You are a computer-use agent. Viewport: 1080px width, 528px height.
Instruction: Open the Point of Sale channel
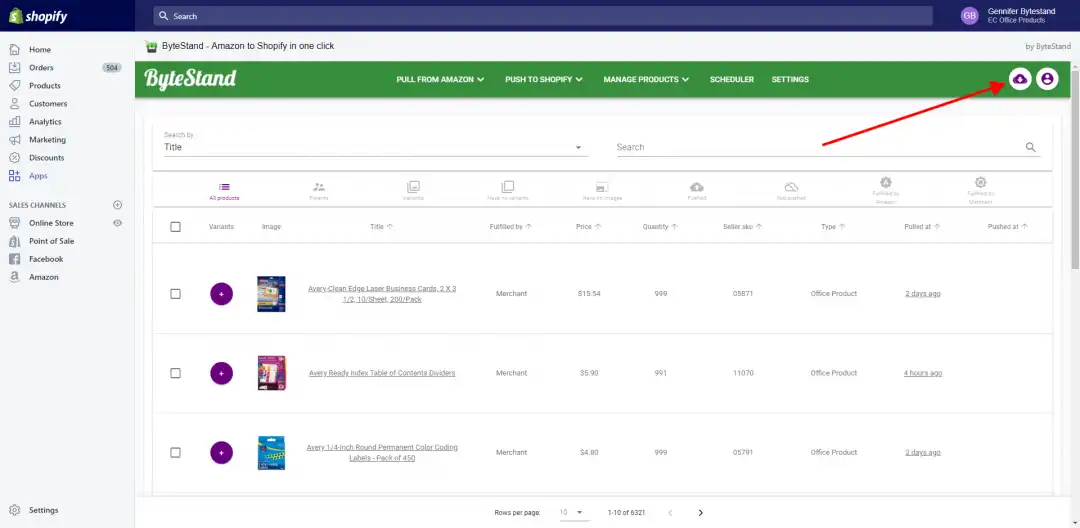pos(51,241)
